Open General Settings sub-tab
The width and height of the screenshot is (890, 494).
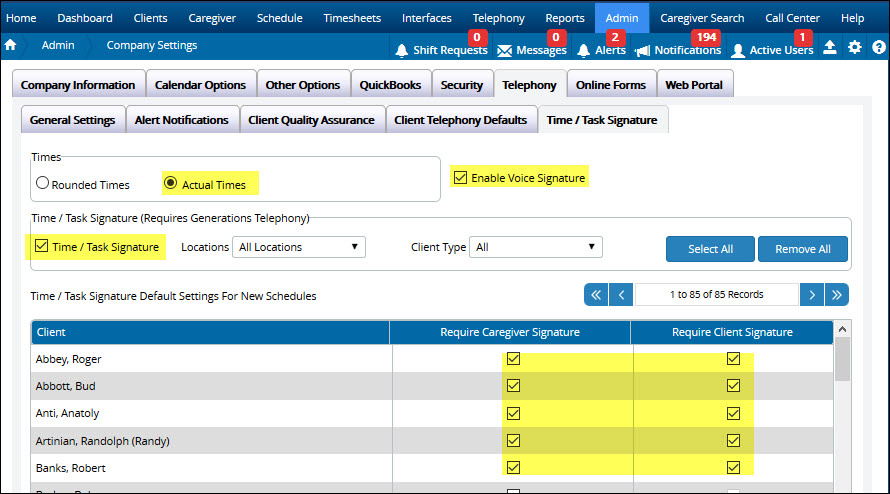coord(73,120)
